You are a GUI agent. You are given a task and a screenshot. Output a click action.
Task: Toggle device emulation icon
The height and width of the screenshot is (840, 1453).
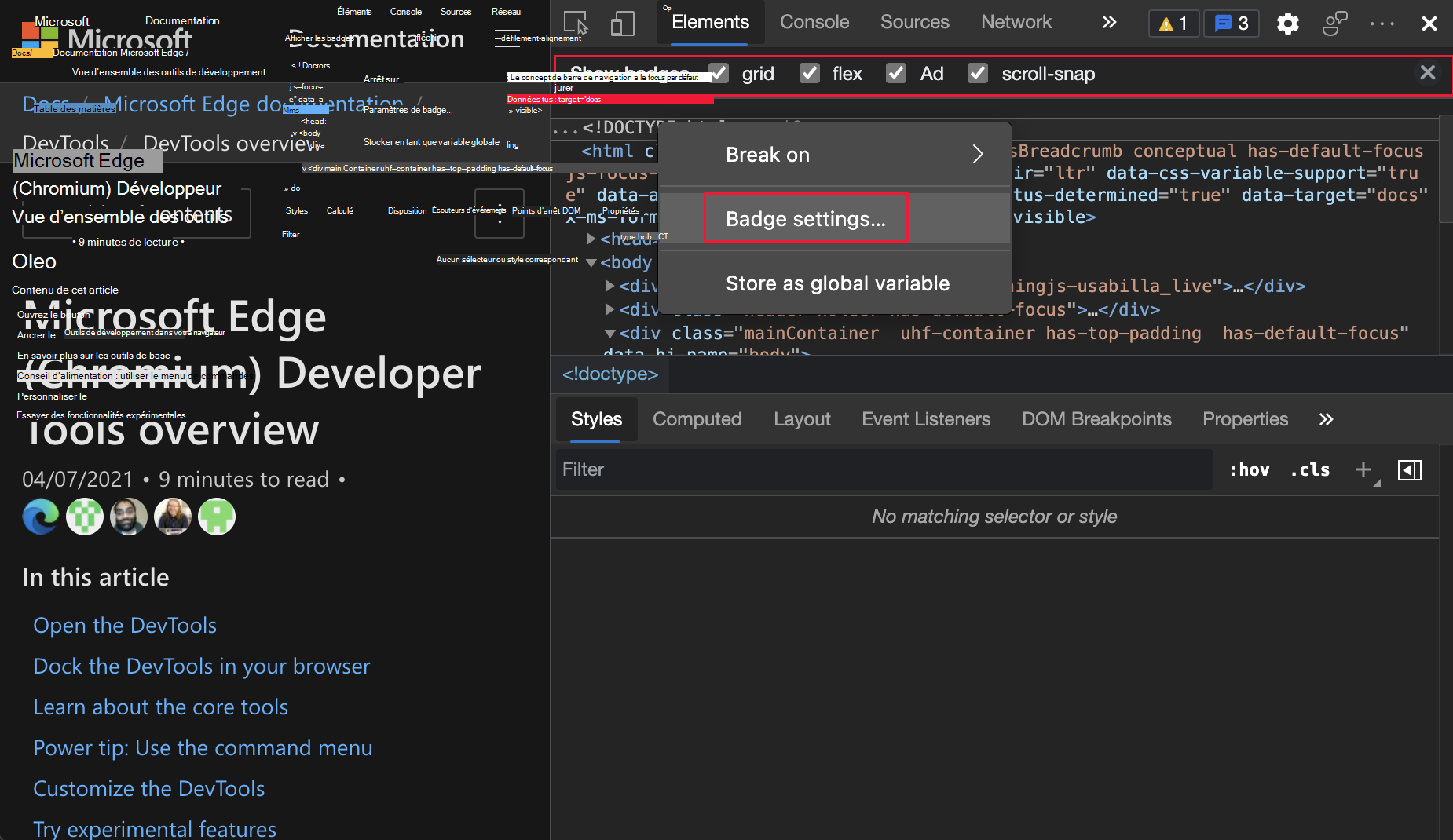pyautogui.click(x=622, y=23)
